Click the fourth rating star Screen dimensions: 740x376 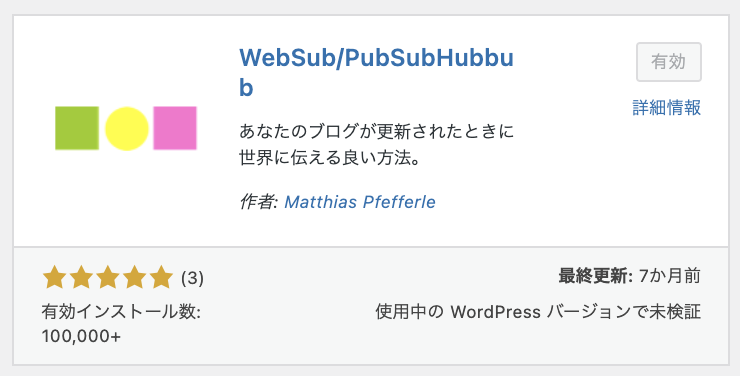(135, 277)
